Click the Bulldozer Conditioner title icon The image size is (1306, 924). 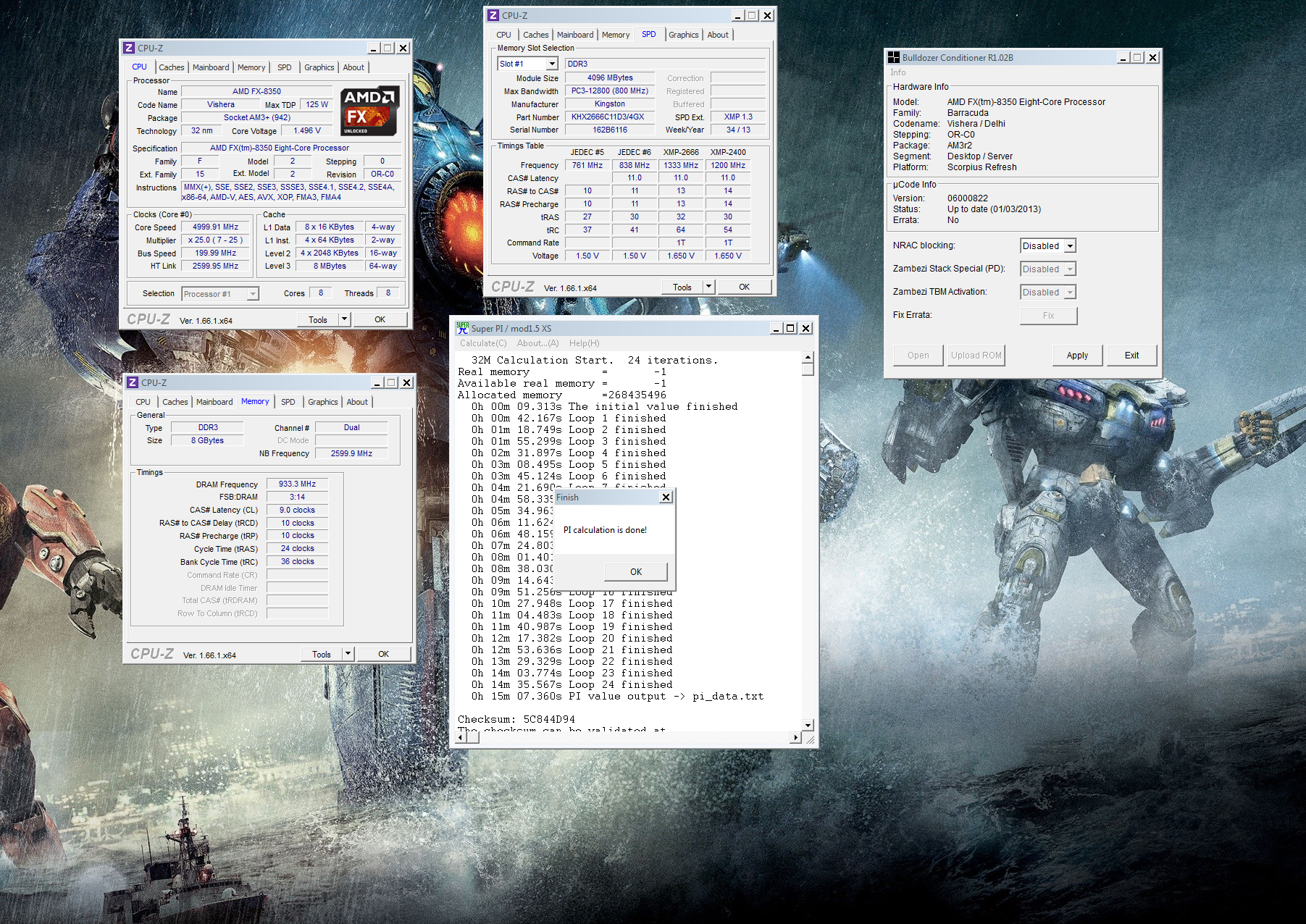click(894, 57)
